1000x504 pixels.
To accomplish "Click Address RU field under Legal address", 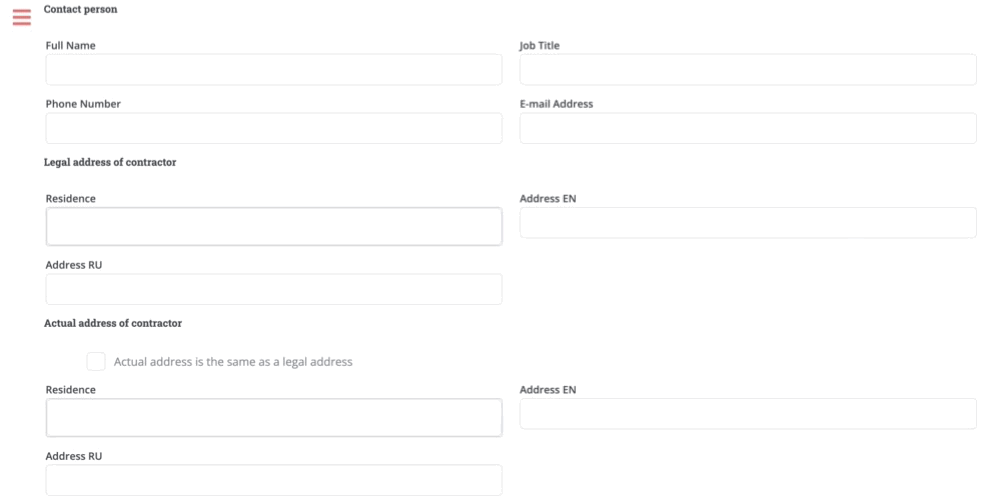I will pyautogui.click(x=273, y=289).
